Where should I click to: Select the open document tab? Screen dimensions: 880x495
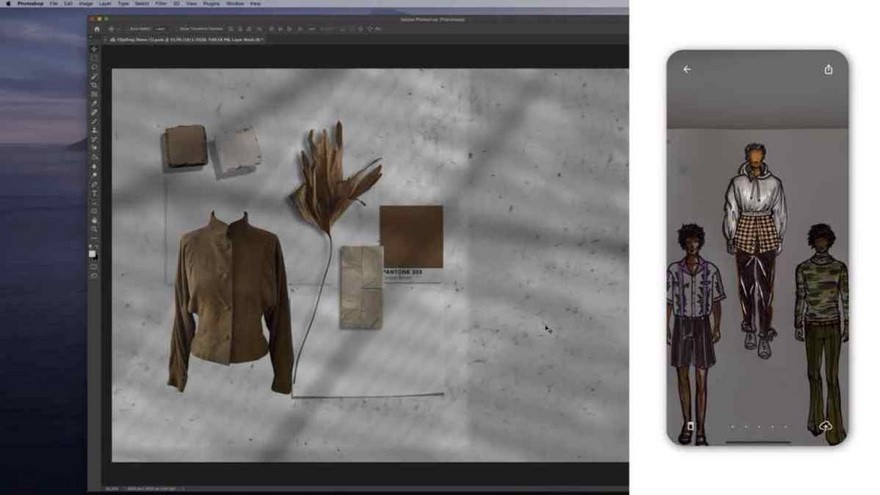[x=187, y=40]
